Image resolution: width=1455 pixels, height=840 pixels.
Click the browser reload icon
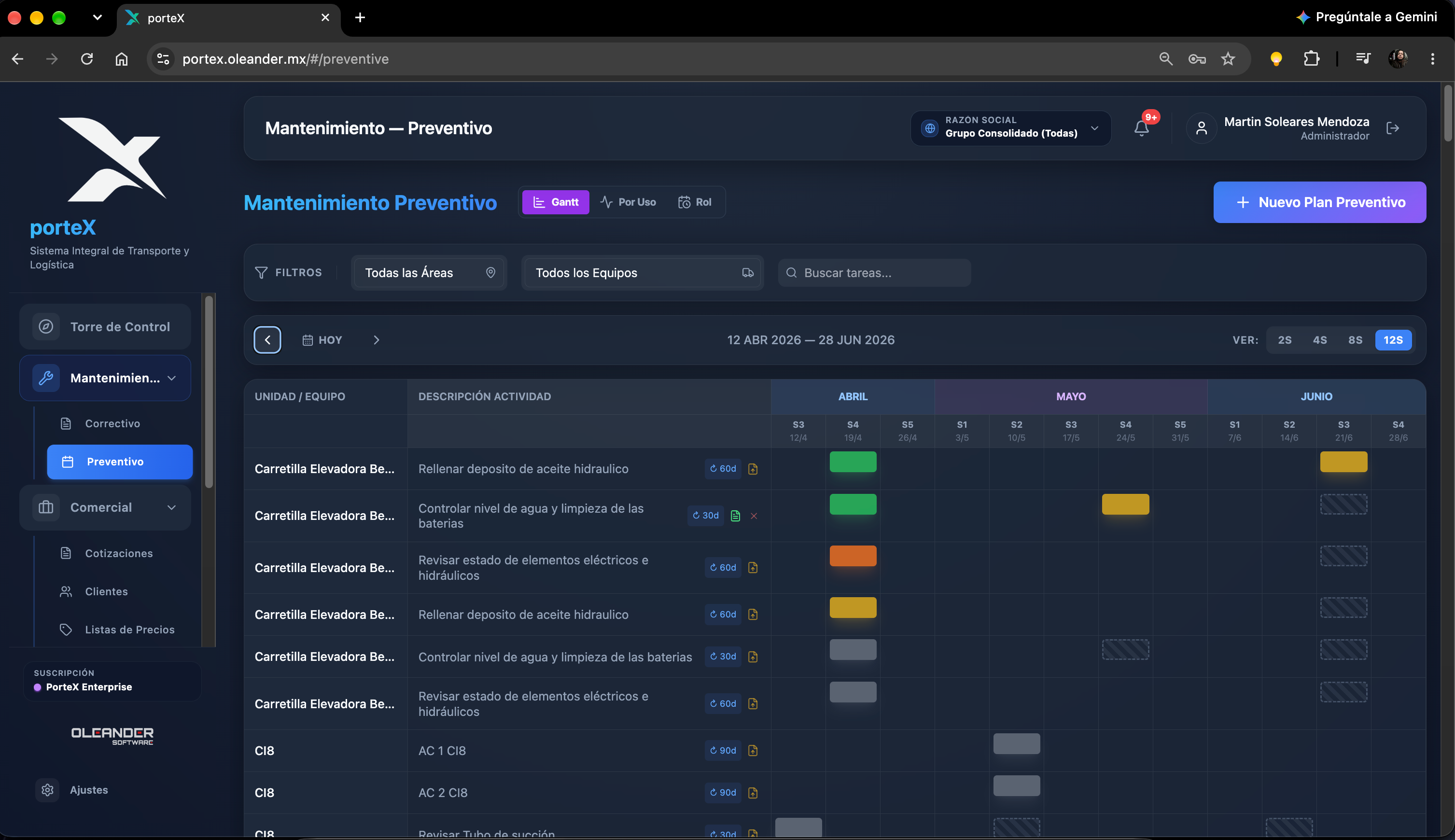[x=87, y=59]
